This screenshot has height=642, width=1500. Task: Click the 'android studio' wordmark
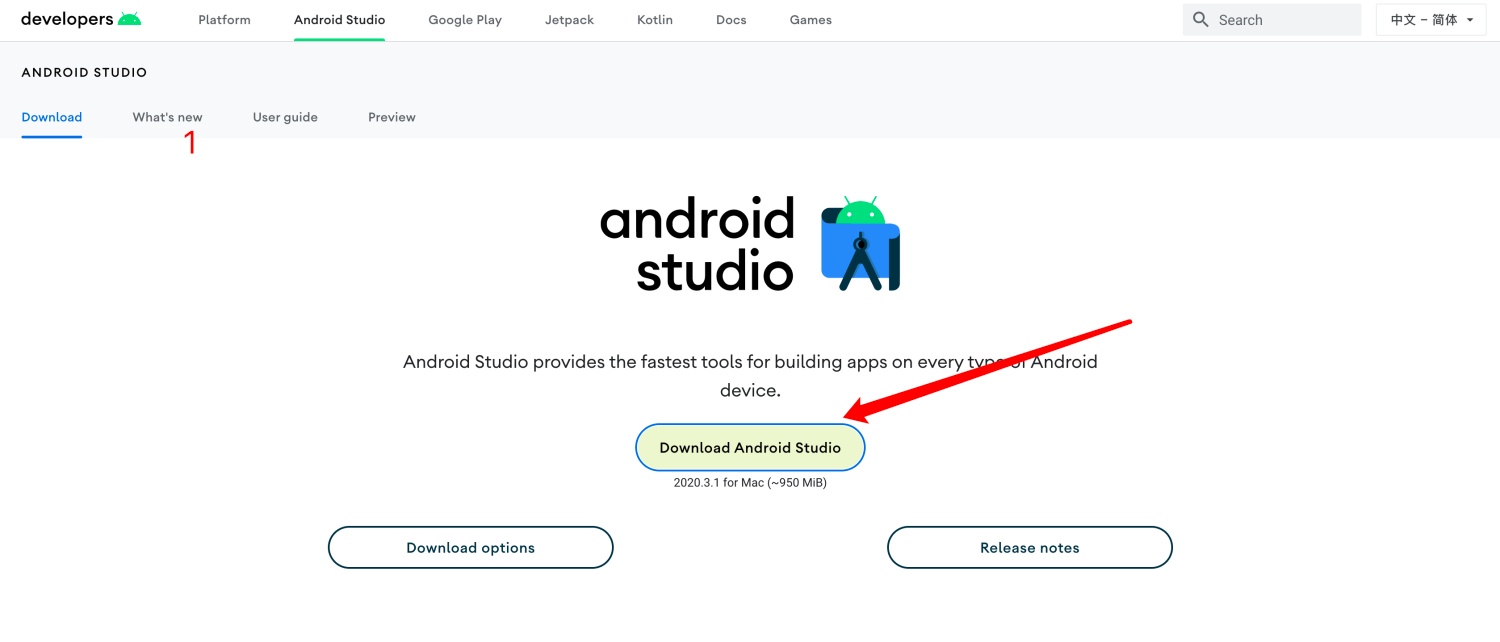[x=697, y=245]
